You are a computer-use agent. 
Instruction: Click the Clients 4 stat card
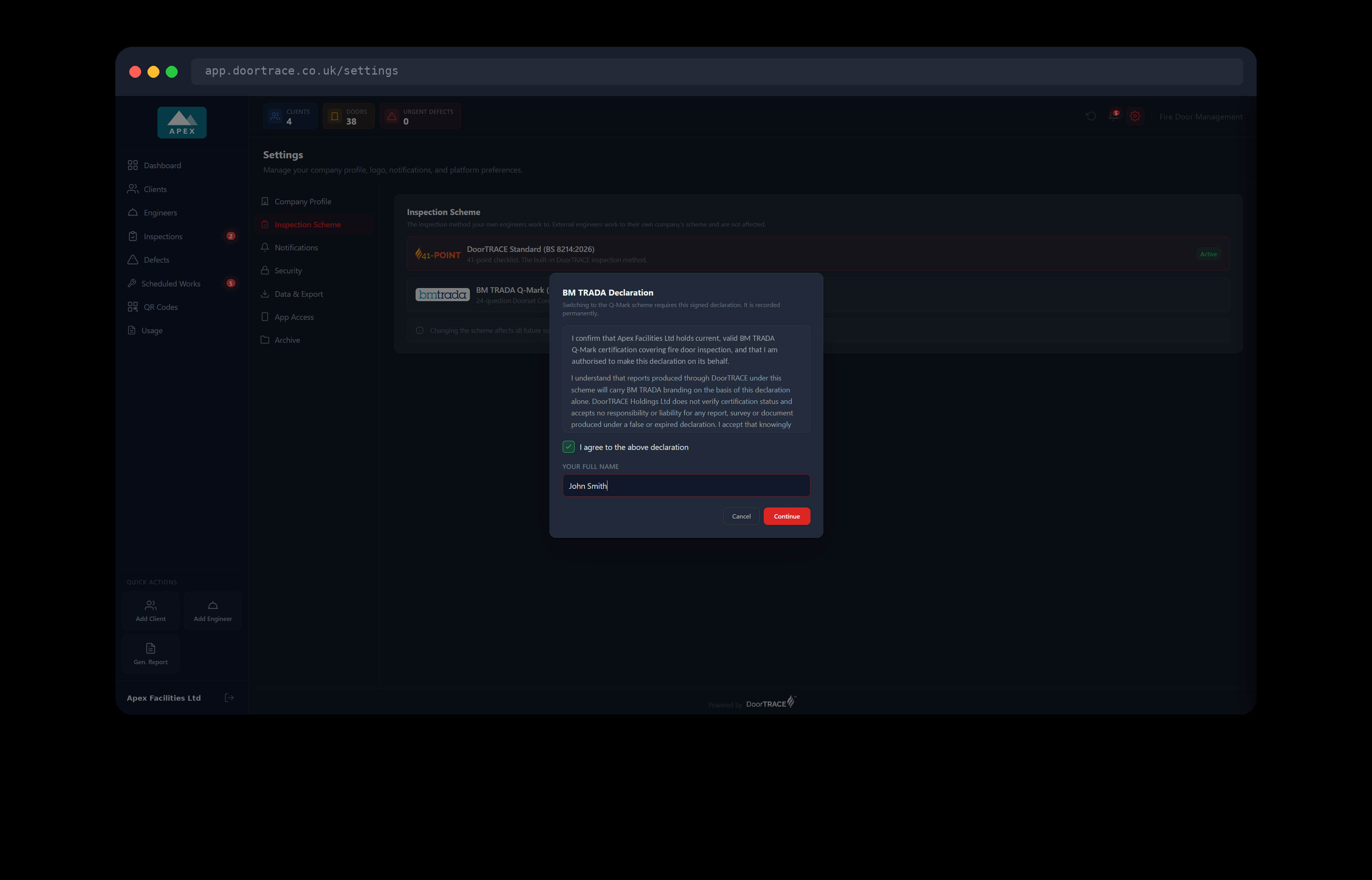(290, 116)
